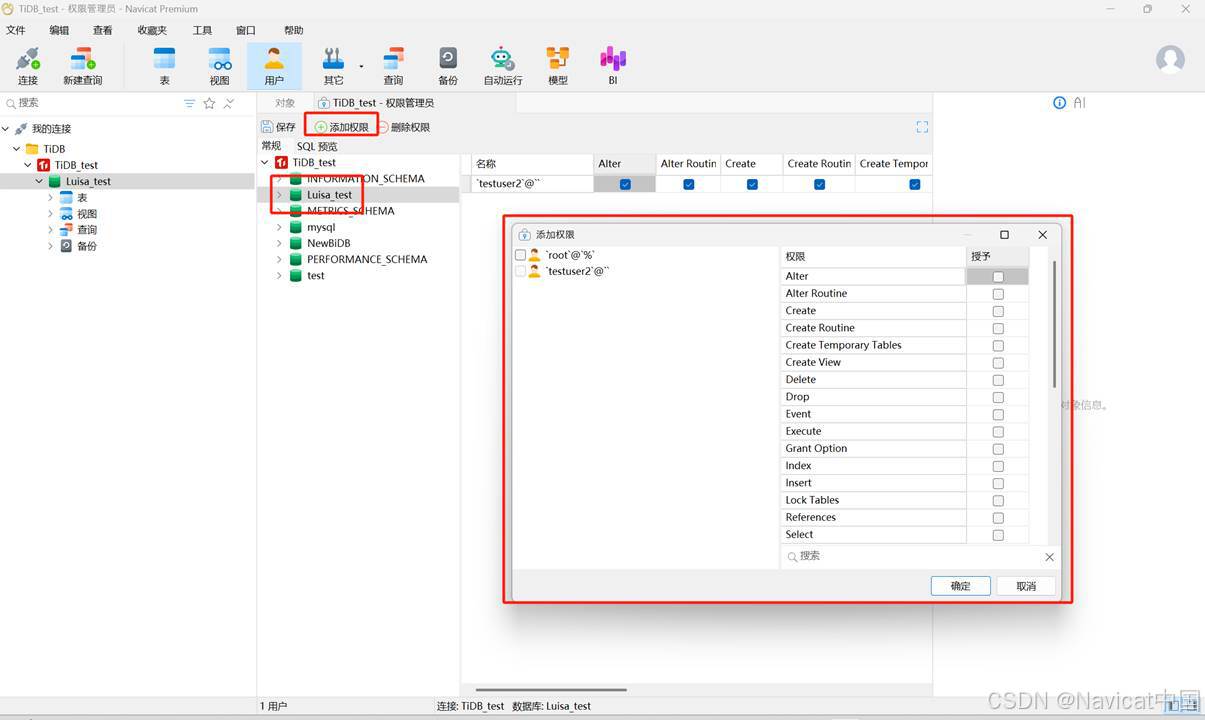Viewport: 1205px width, 720px height.
Task: Open 自动运行 automation toolbar icon
Action: [x=503, y=66]
